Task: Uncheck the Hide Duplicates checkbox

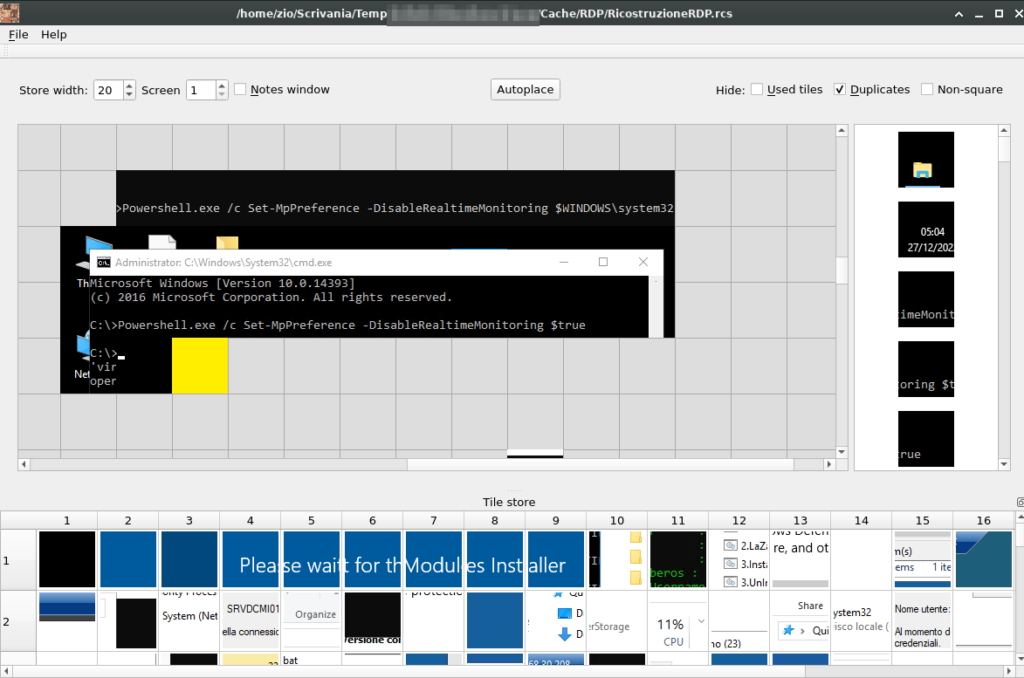Action: pyautogui.click(x=840, y=90)
